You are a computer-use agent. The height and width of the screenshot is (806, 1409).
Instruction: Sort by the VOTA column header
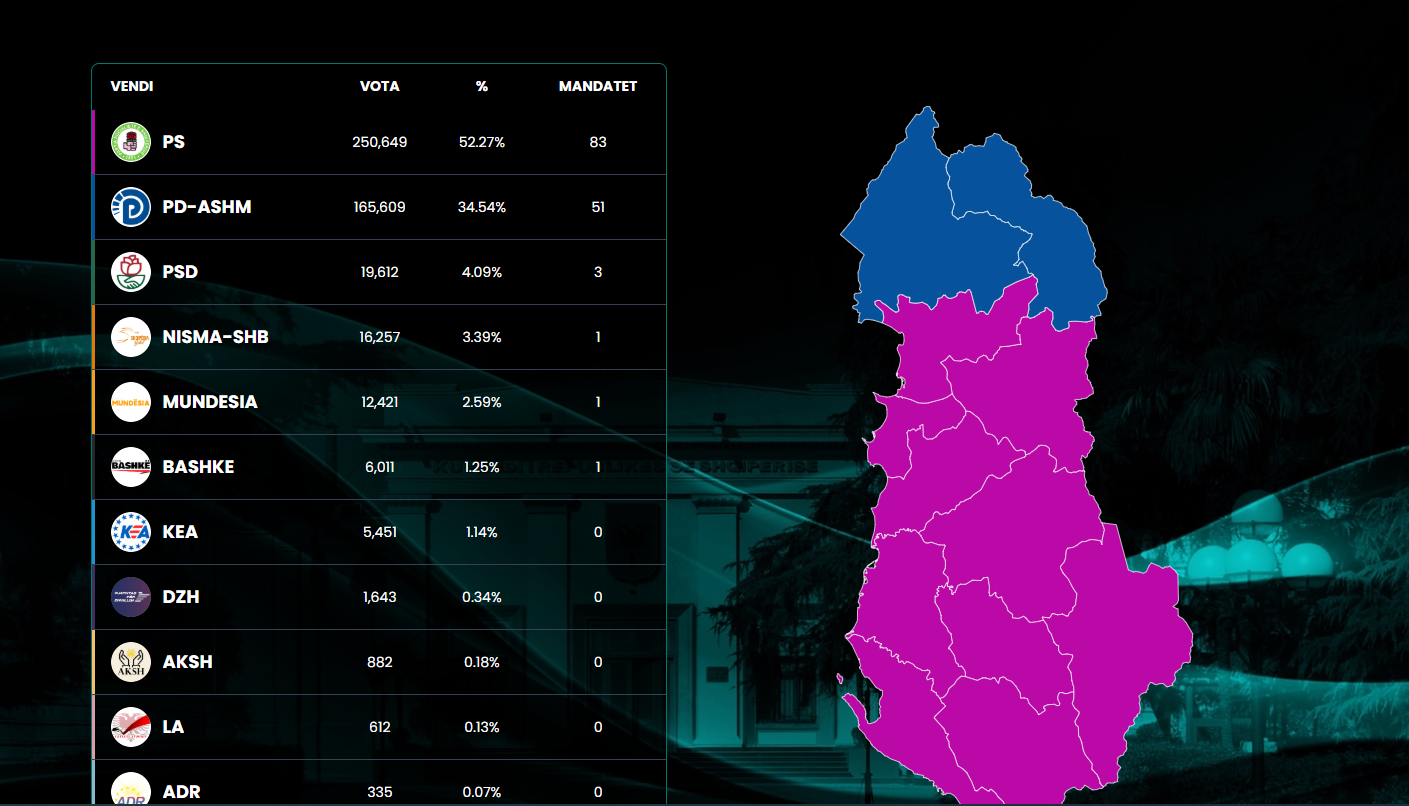pyautogui.click(x=380, y=86)
